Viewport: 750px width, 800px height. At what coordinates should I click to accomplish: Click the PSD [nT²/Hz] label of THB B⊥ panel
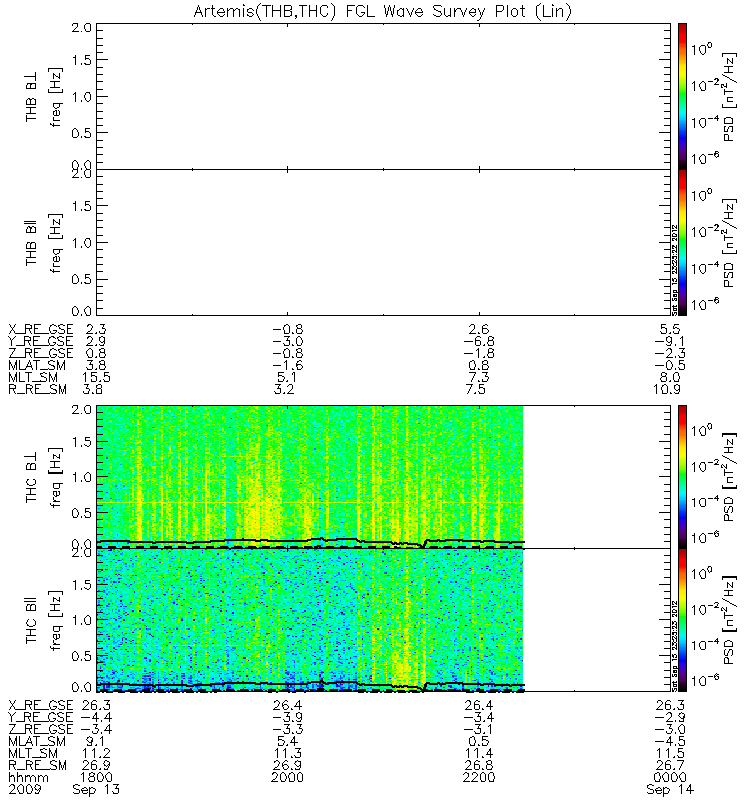729,97
